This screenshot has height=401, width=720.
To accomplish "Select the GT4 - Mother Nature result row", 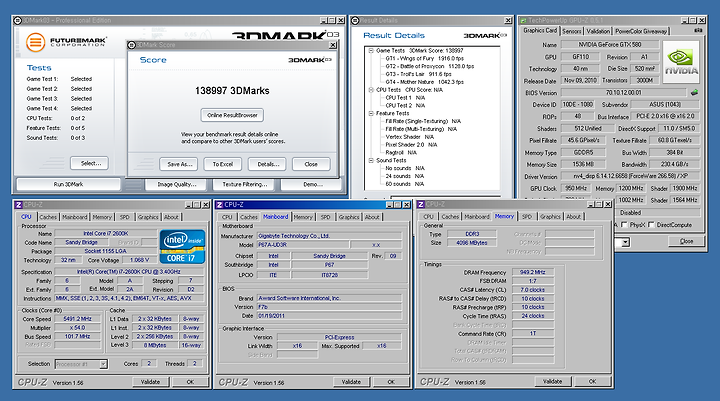I will (425, 82).
